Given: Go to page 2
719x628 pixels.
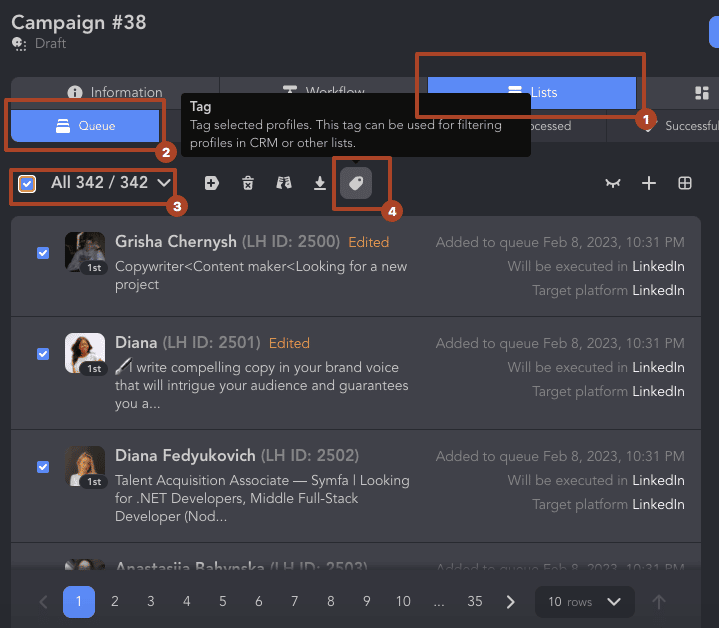Looking at the screenshot, I should [115, 602].
